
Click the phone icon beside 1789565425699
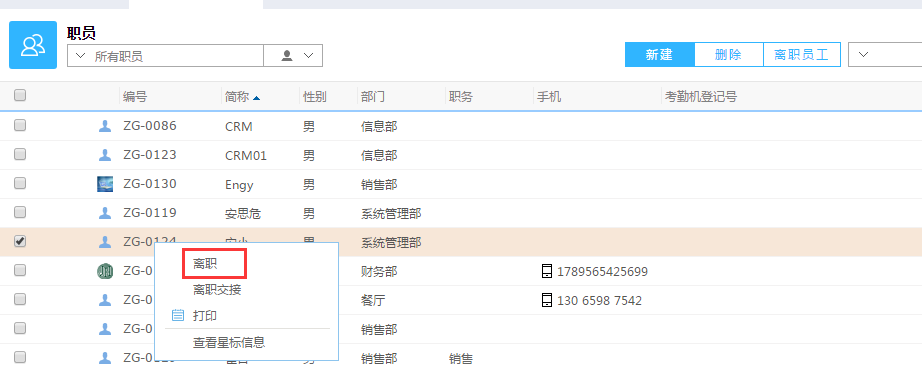pos(547,271)
